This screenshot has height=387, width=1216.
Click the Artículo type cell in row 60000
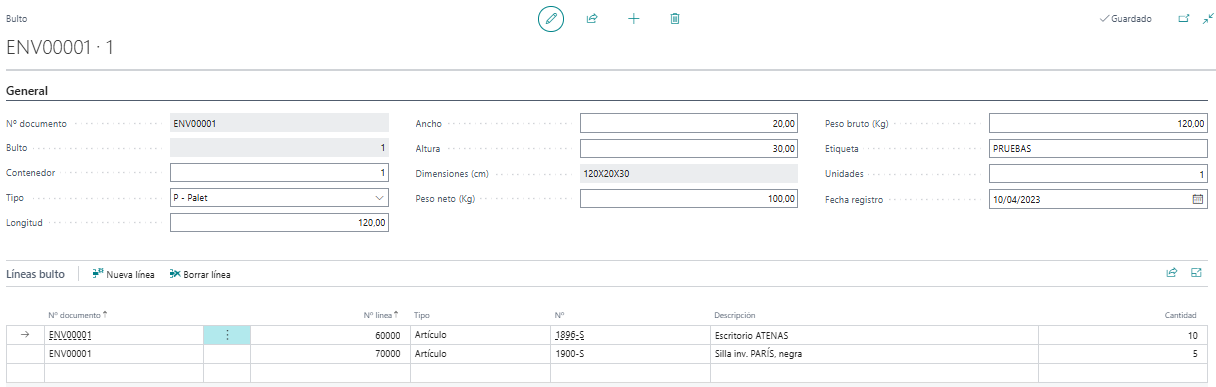480,335
